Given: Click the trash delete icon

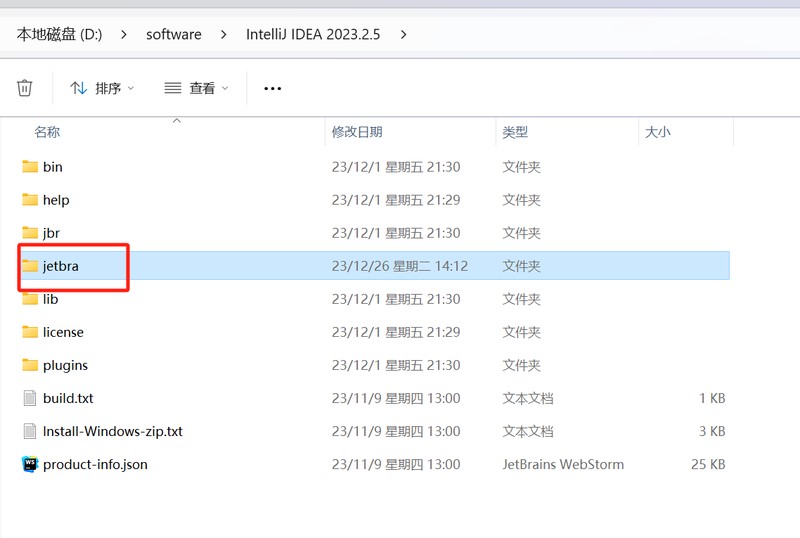Looking at the screenshot, I should (x=24, y=88).
